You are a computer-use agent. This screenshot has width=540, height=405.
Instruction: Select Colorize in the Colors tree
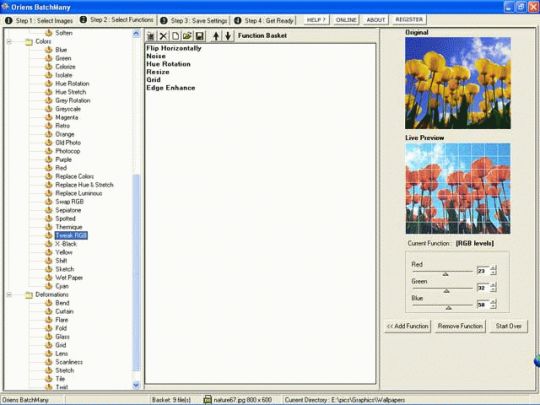[65, 66]
